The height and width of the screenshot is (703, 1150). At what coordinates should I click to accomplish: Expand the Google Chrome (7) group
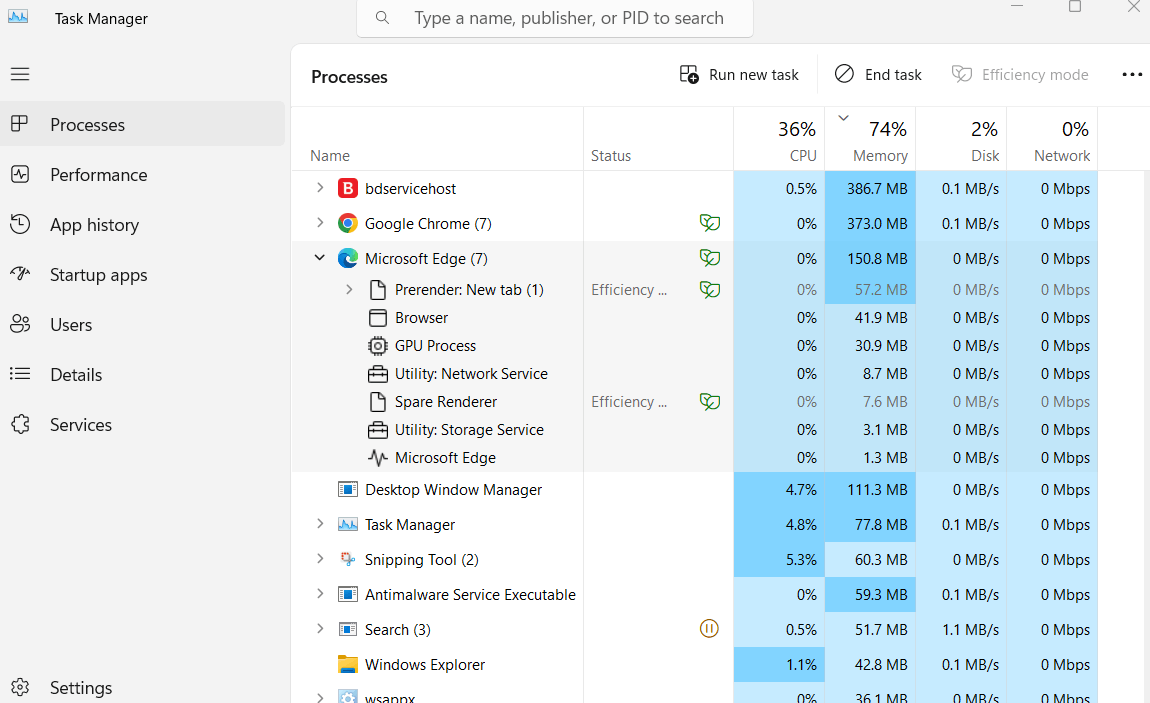[320, 223]
